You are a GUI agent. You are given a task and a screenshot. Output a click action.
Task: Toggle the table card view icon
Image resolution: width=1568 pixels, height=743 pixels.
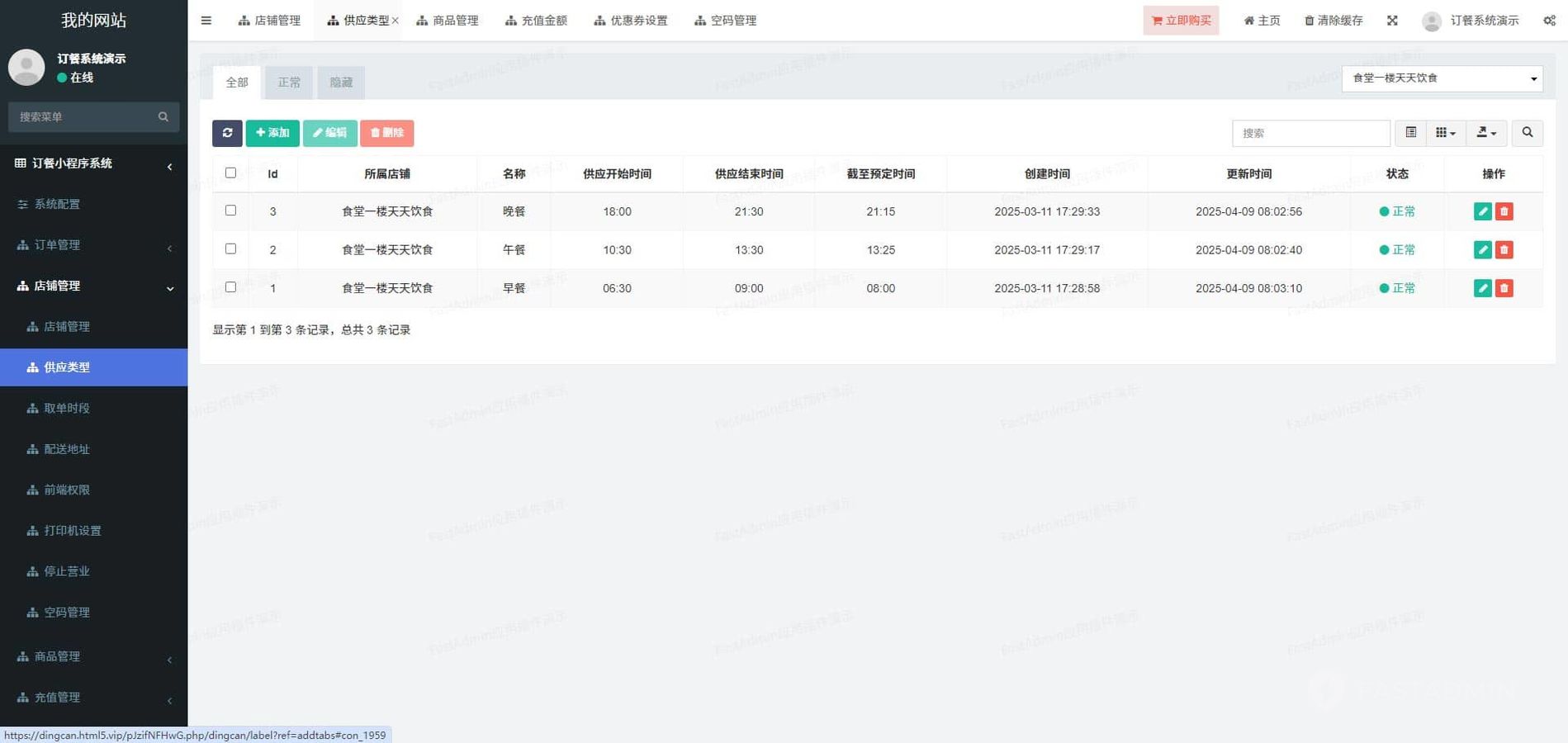point(1410,133)
